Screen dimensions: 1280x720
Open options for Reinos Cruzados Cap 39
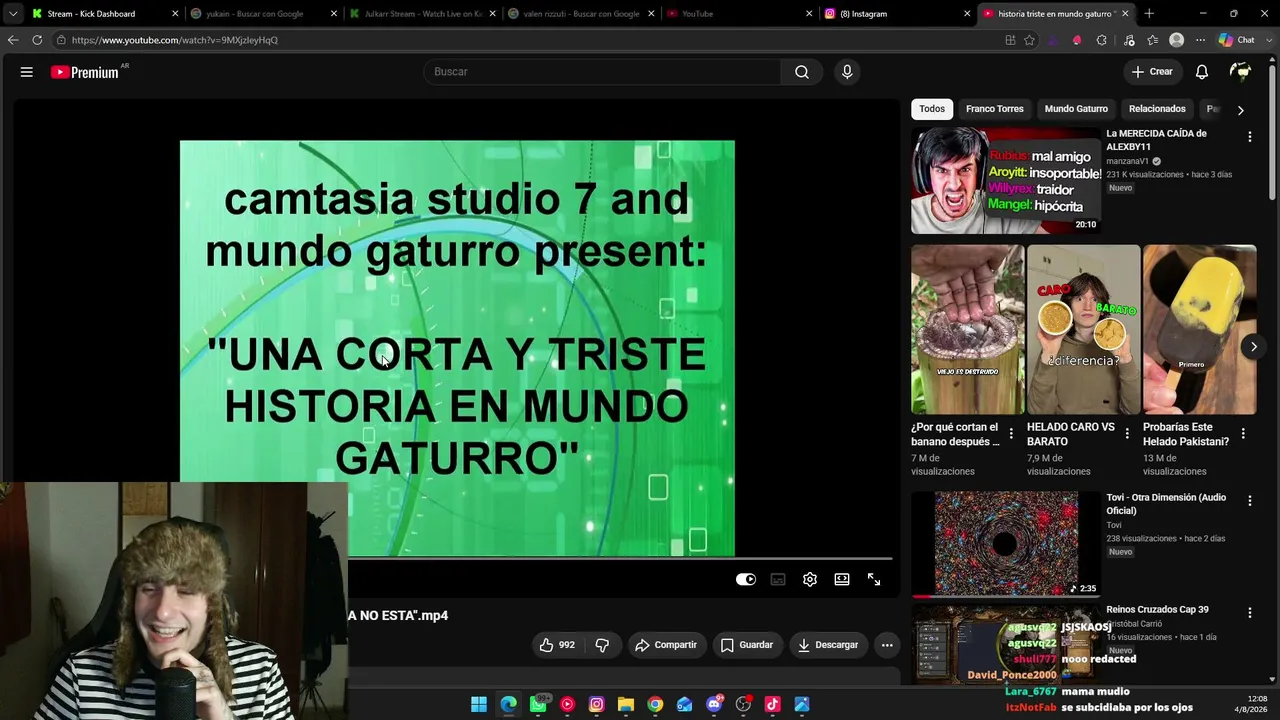pyautogui.click(x=1249, y=612)
